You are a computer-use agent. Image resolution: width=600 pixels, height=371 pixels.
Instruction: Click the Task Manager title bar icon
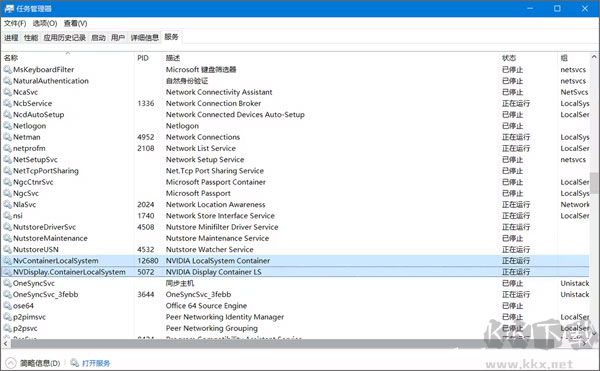[x=9, y=8]
